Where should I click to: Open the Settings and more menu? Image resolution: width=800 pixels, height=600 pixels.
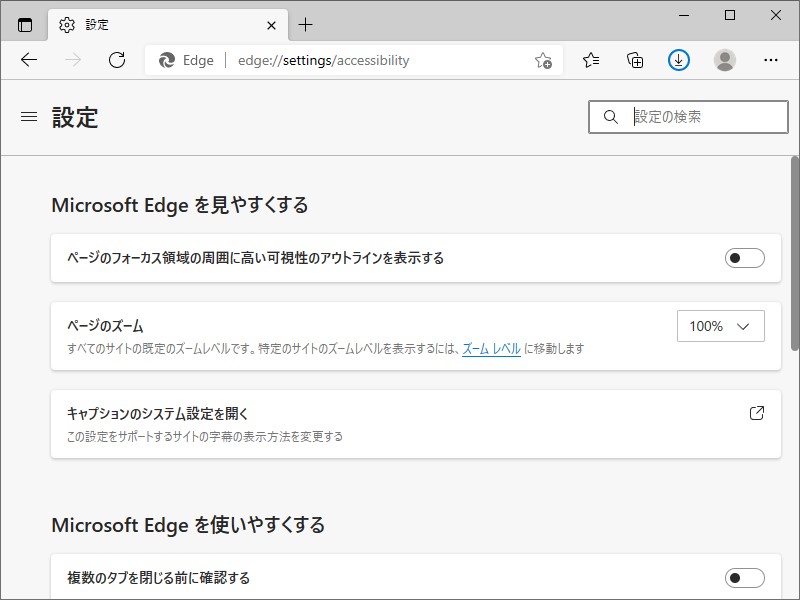point(771,60)
